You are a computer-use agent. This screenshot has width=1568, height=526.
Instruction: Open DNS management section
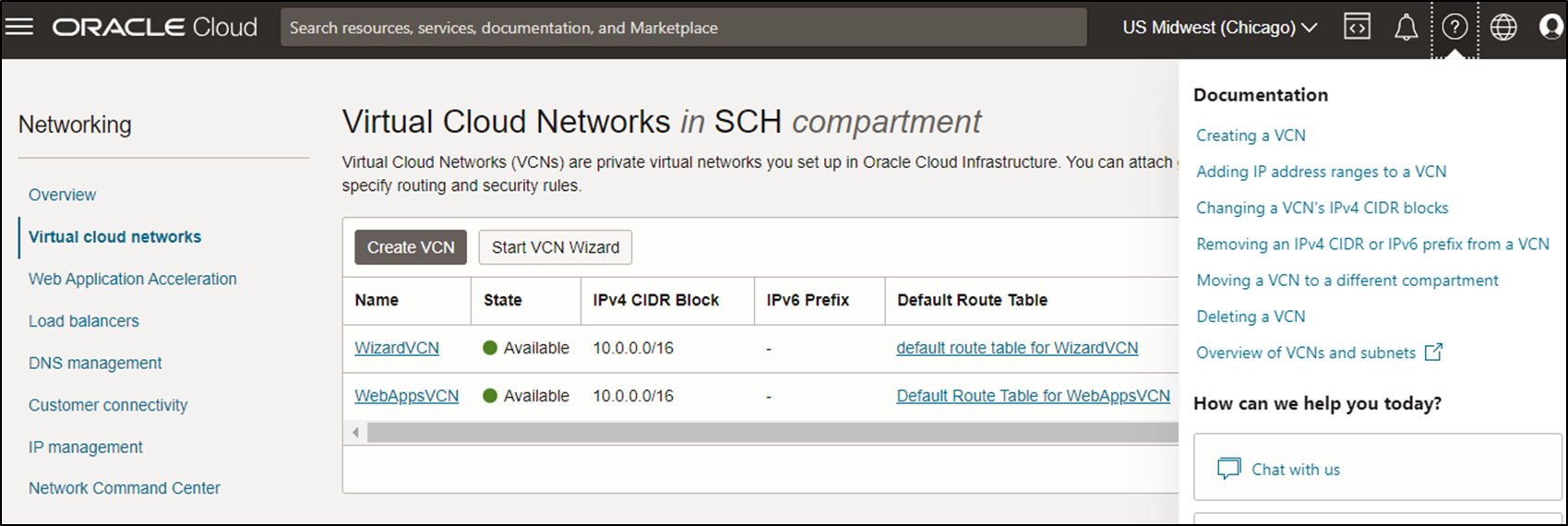click(95, 363)
